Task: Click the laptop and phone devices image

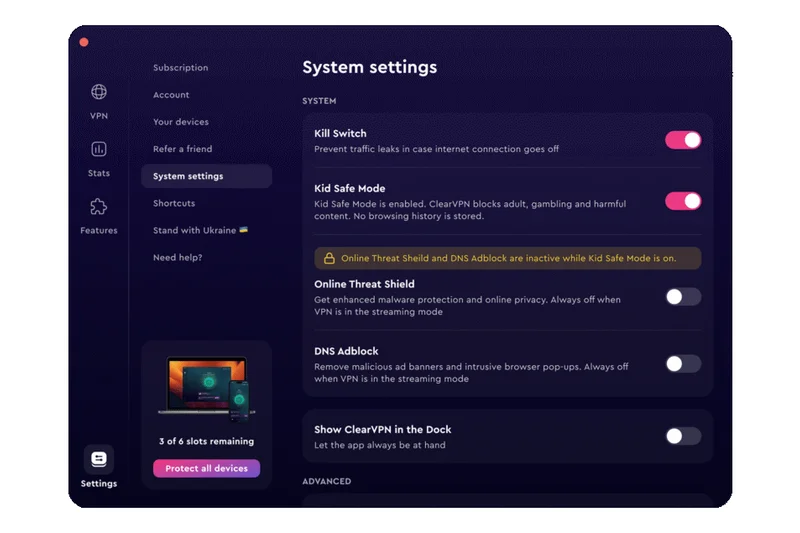Action: coord(207,389)
